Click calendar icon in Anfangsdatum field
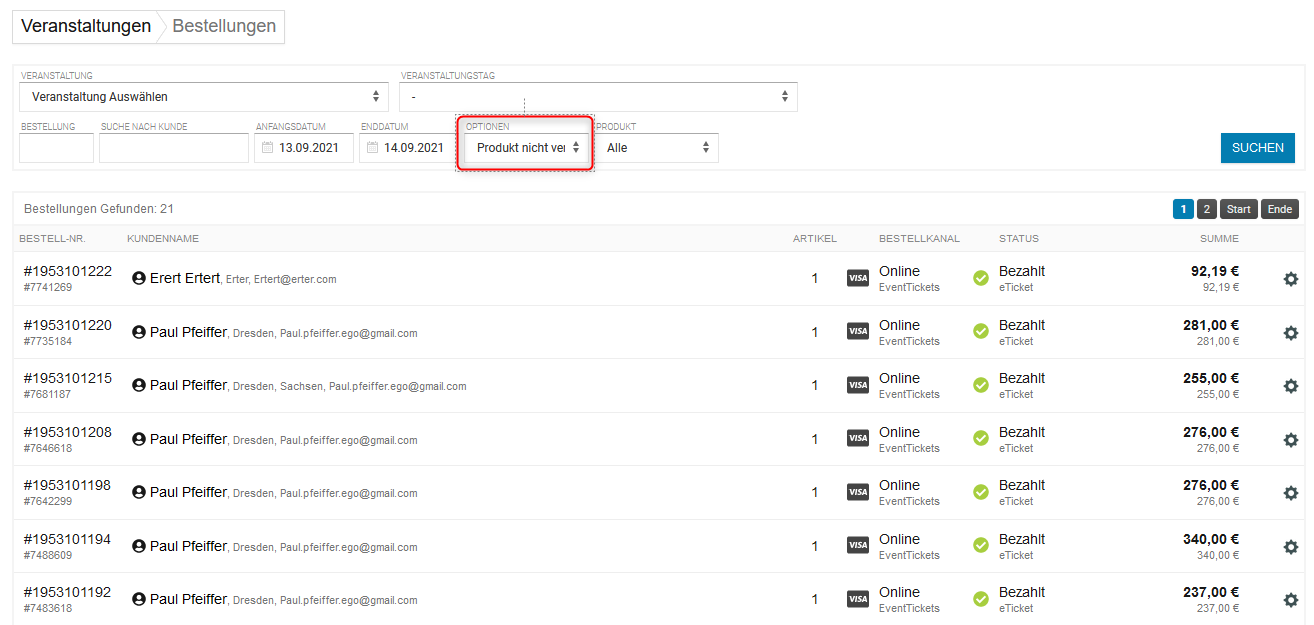Image resolution: width=1314 pixels, height=625 pixels. tap(267, 148)
